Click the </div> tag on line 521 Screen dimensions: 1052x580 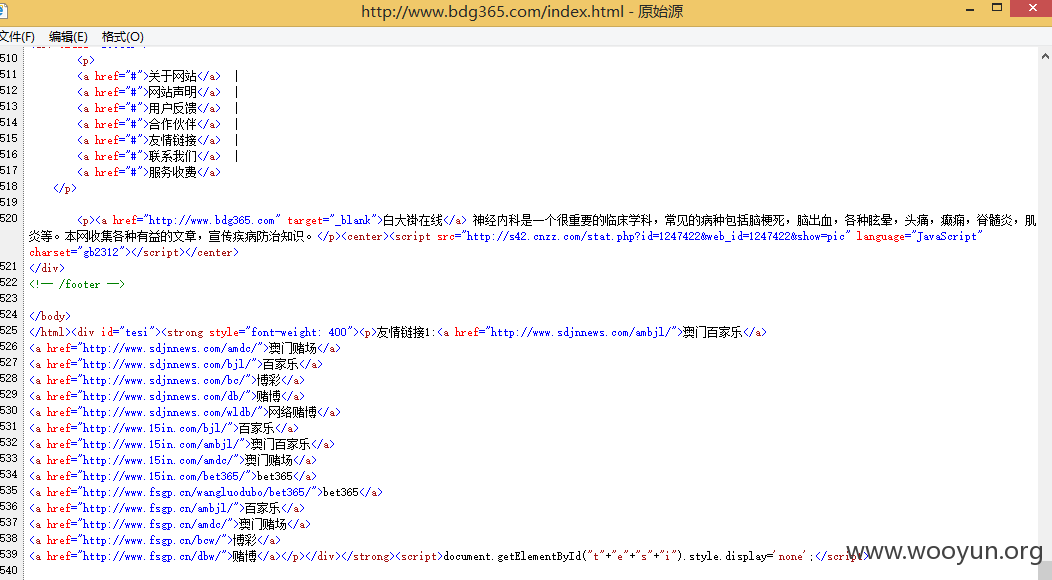[47, 269]
